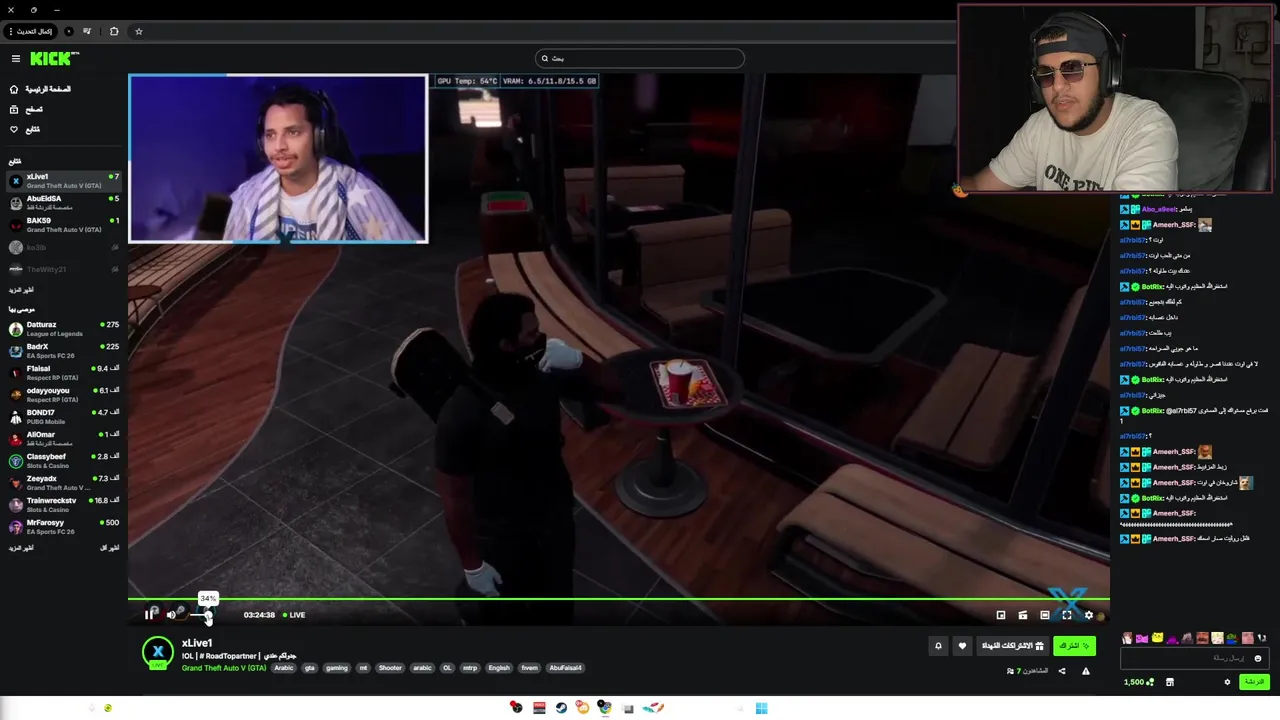The height and width of the screenshot is (720, 1280).
Task: Select the Arabic tag
Action: (x=284, y=668)
